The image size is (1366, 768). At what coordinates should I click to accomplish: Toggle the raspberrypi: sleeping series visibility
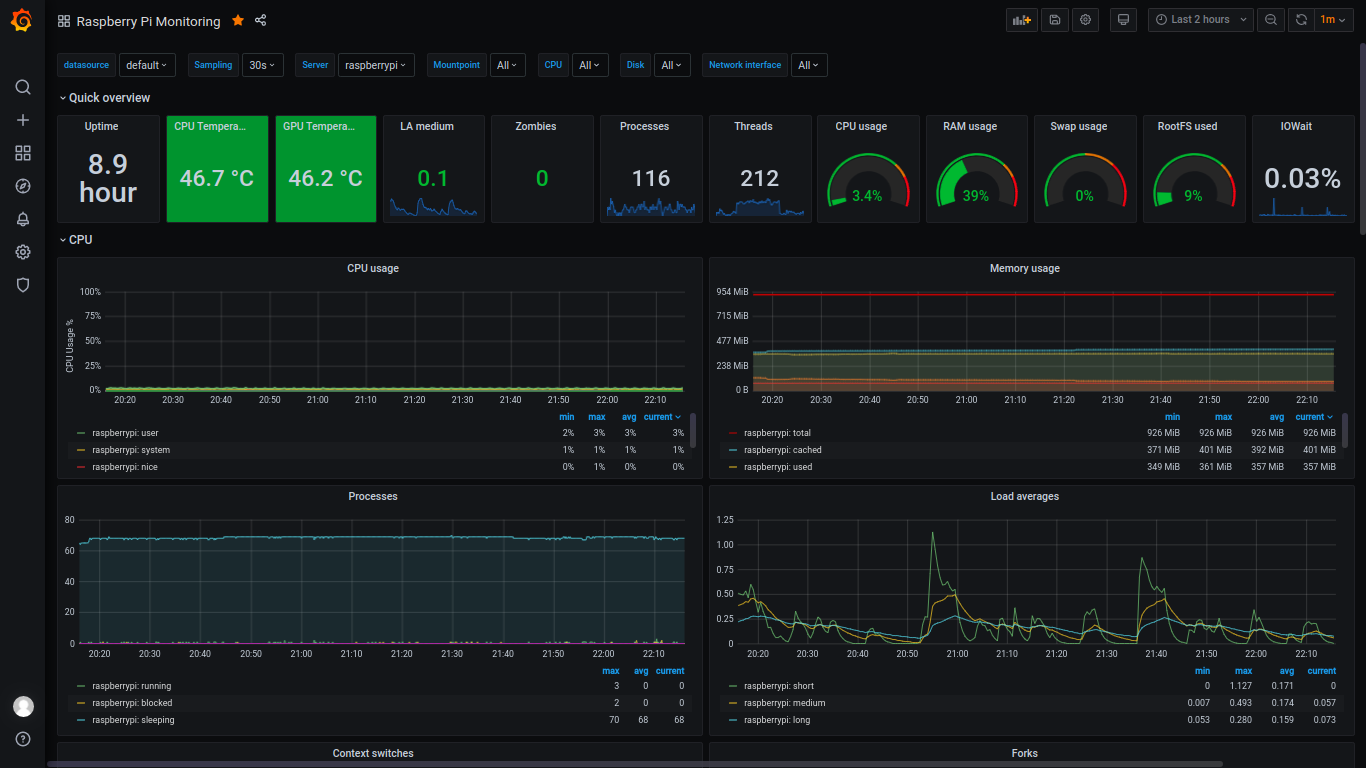(133, 720)
